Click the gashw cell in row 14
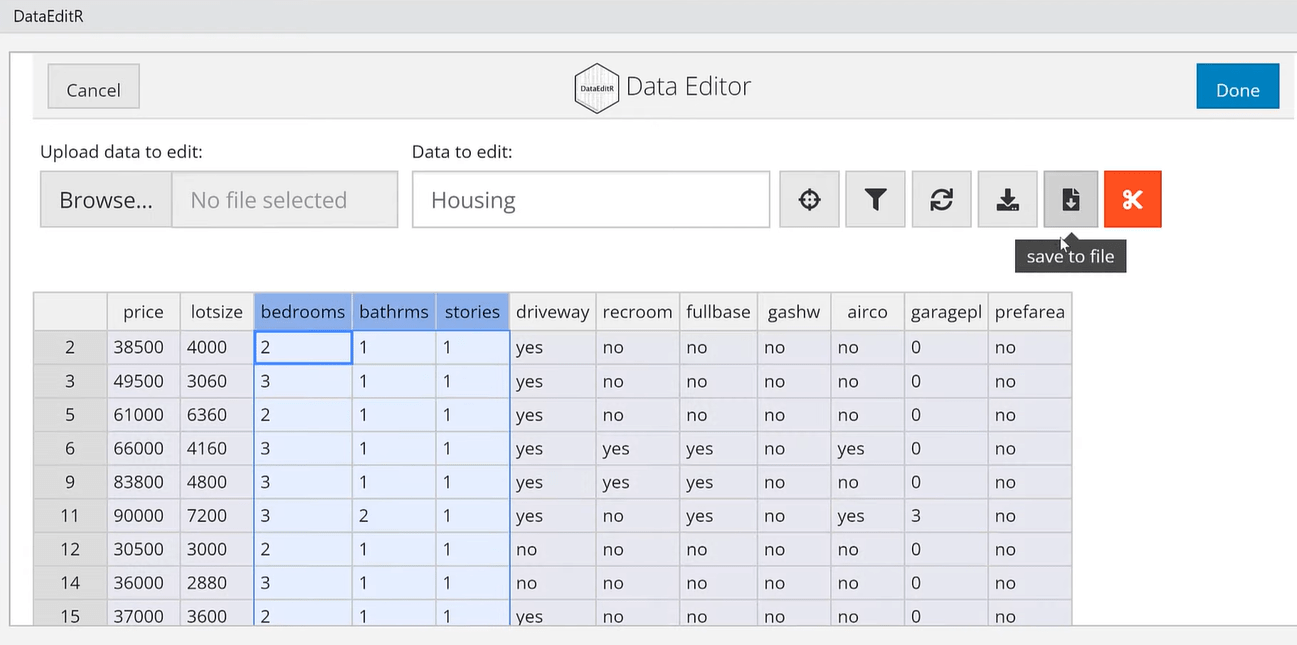Image resolution: width=1297 pixels, height=645 pixels. point(794,583)
